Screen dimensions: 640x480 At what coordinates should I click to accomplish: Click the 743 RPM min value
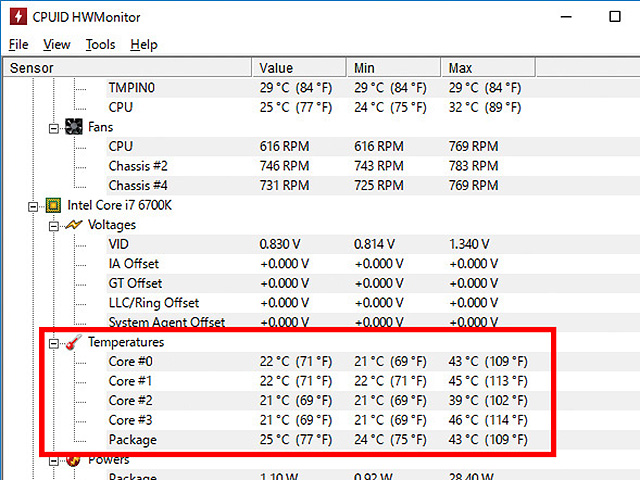tap(379, 166)
